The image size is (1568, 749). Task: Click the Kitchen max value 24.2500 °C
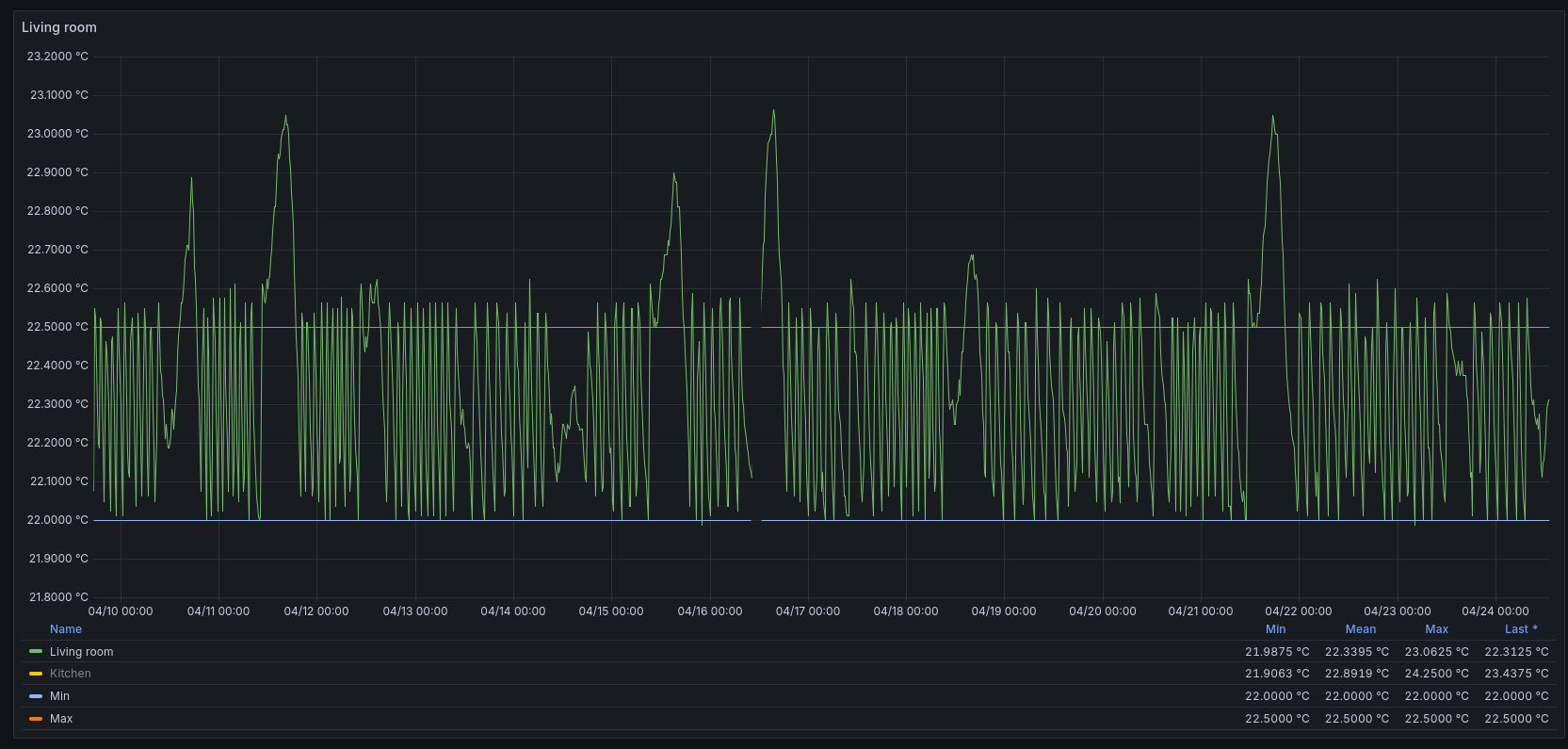(1436, 674)
